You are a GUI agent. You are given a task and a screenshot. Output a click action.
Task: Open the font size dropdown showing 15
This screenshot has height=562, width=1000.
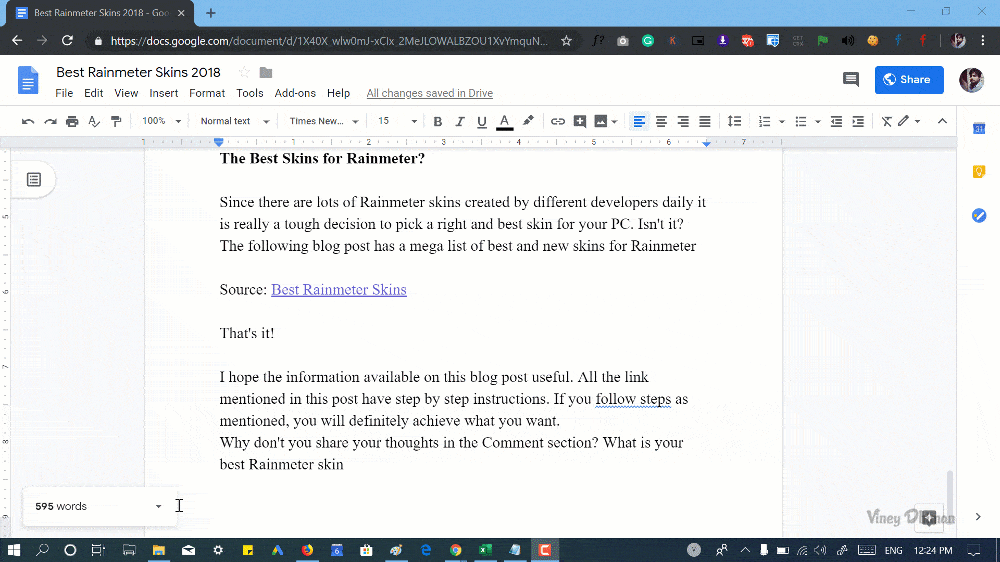(x=397, y=121)
